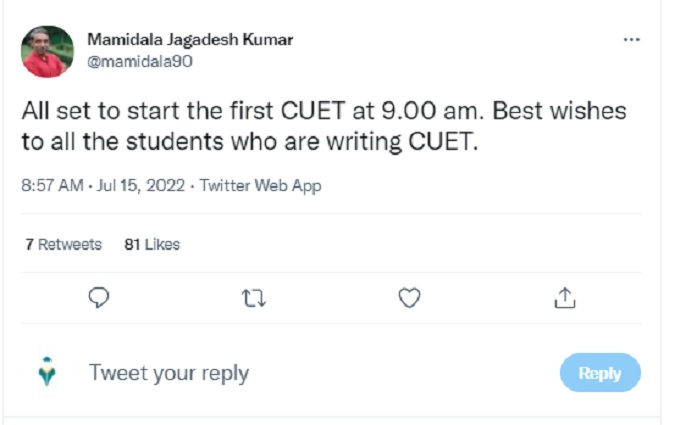Screen dimensions: 675x425
Task: Click the name Mamidala Jagadesh Kumar
Action: tap(190, 40)
